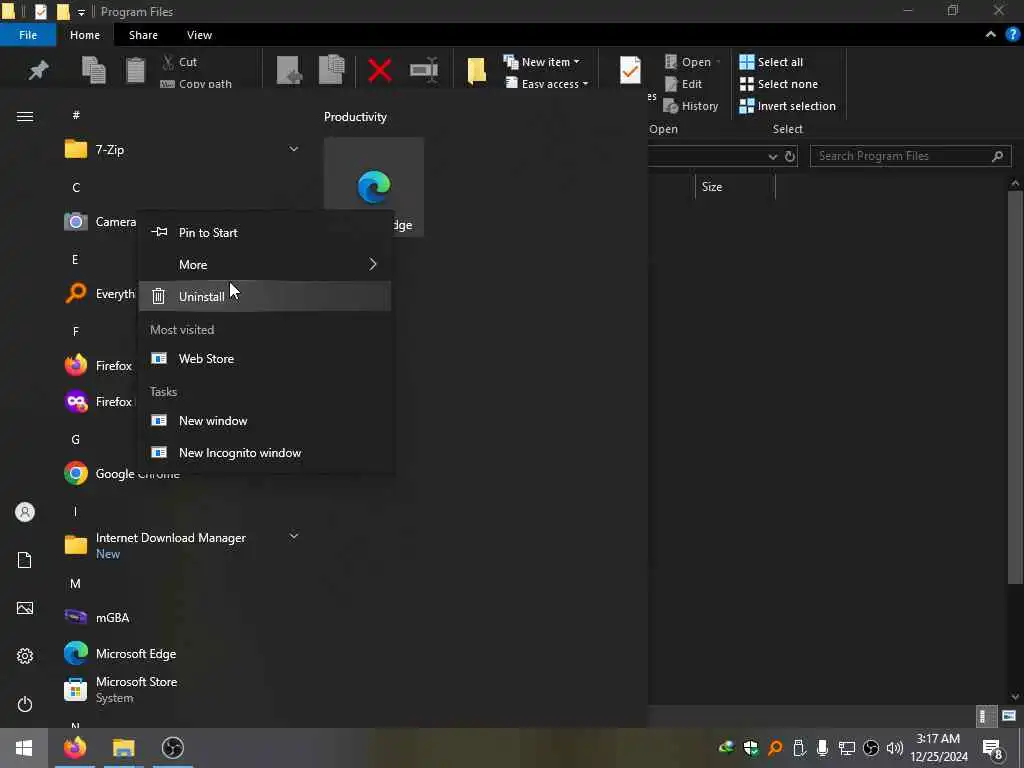Open the Open dropdown in ribbon
The width and height of the screenshot is (1024, 768).
(693, 62)
